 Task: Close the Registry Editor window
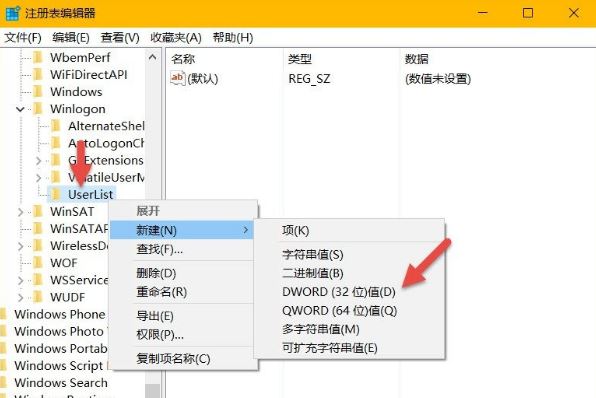[x=574, y=13]
